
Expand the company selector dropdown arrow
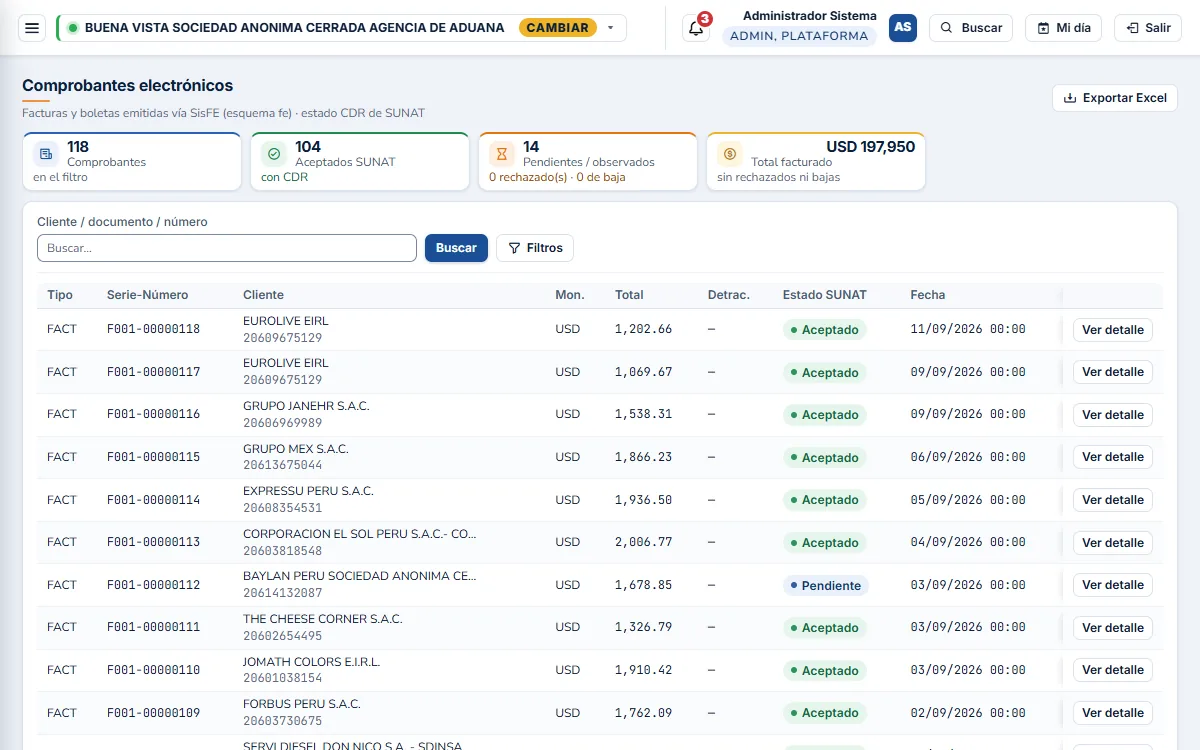coord(611,28)
